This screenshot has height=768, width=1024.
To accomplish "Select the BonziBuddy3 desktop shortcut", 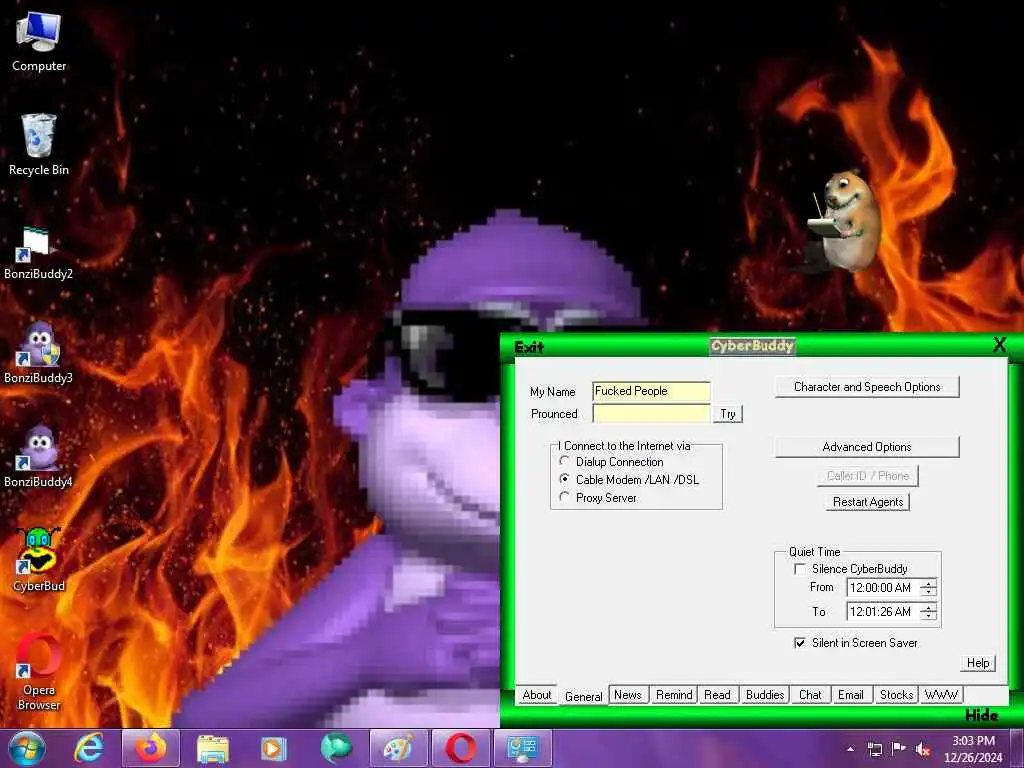I will 38,353.
